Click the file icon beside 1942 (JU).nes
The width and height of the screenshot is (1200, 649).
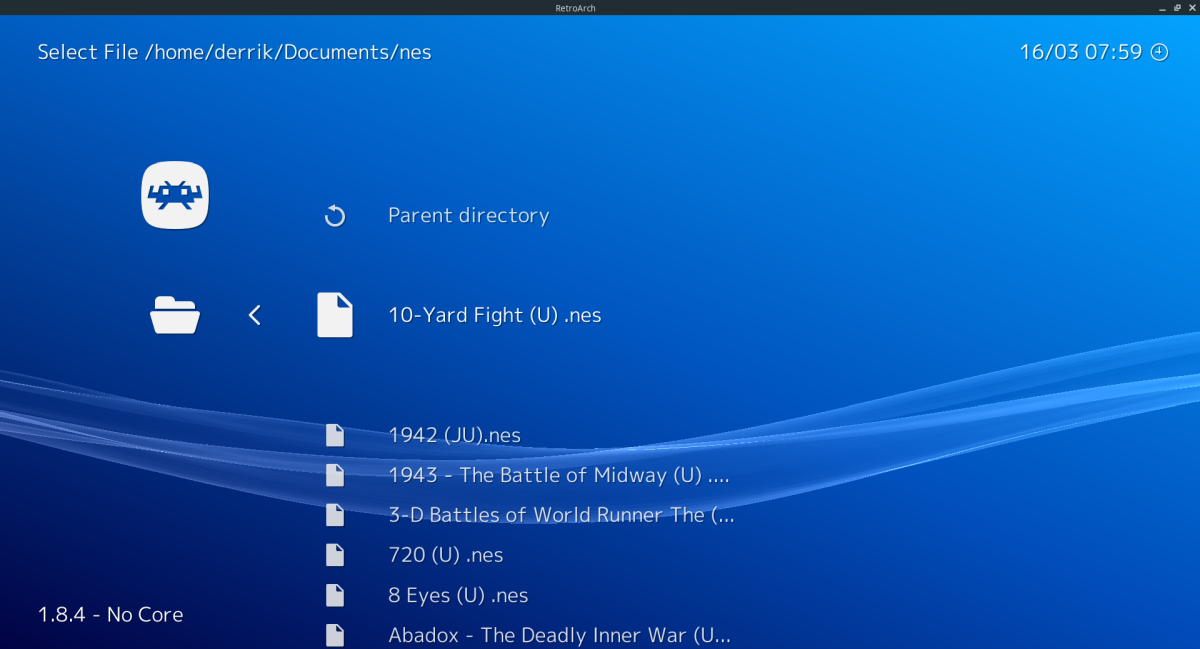click(x=335, y=435)
